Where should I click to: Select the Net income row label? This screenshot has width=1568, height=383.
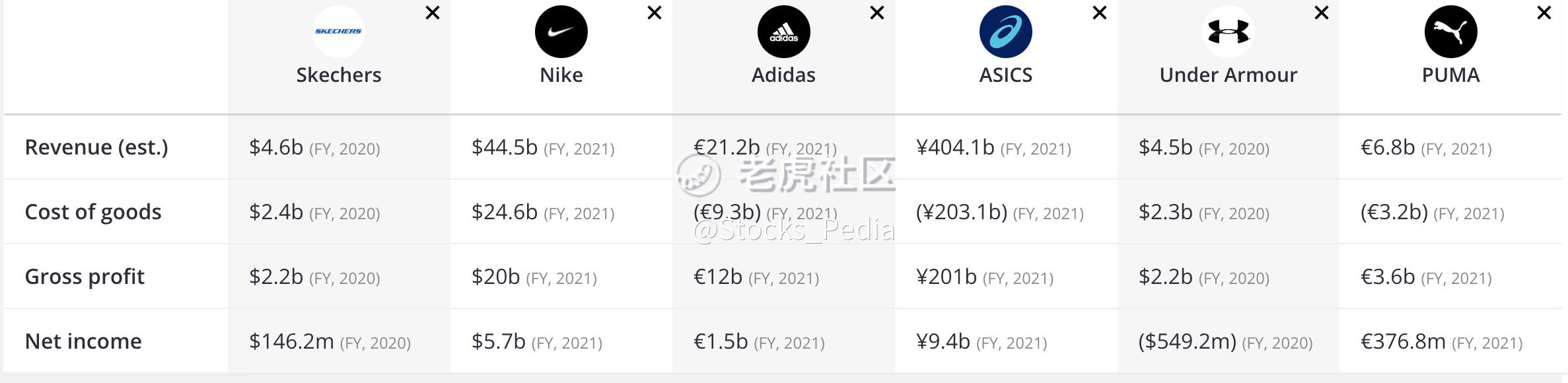(83, 341)
